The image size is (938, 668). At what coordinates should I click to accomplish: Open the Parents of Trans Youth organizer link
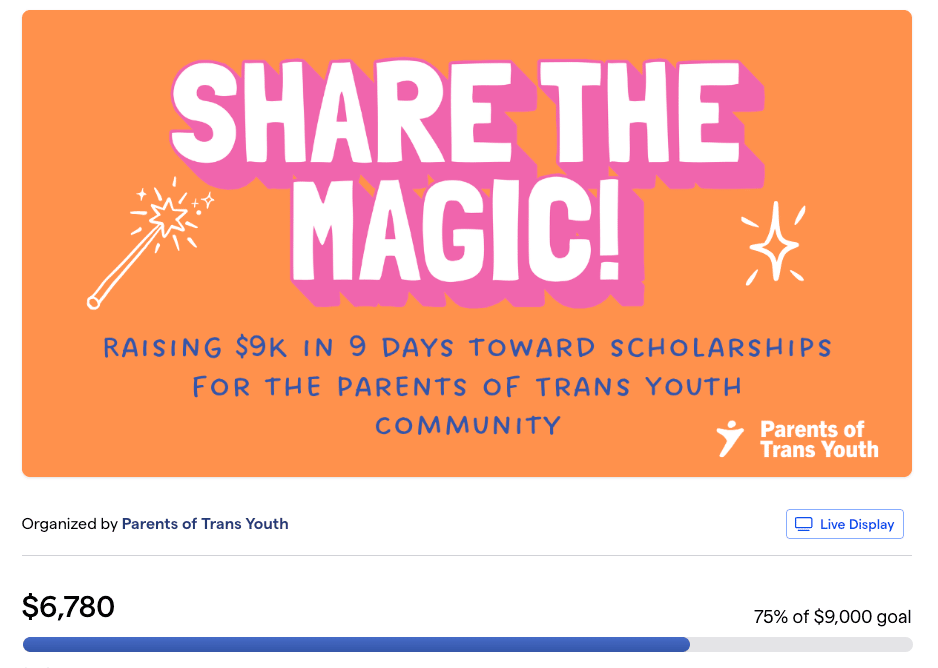point(205,523)
